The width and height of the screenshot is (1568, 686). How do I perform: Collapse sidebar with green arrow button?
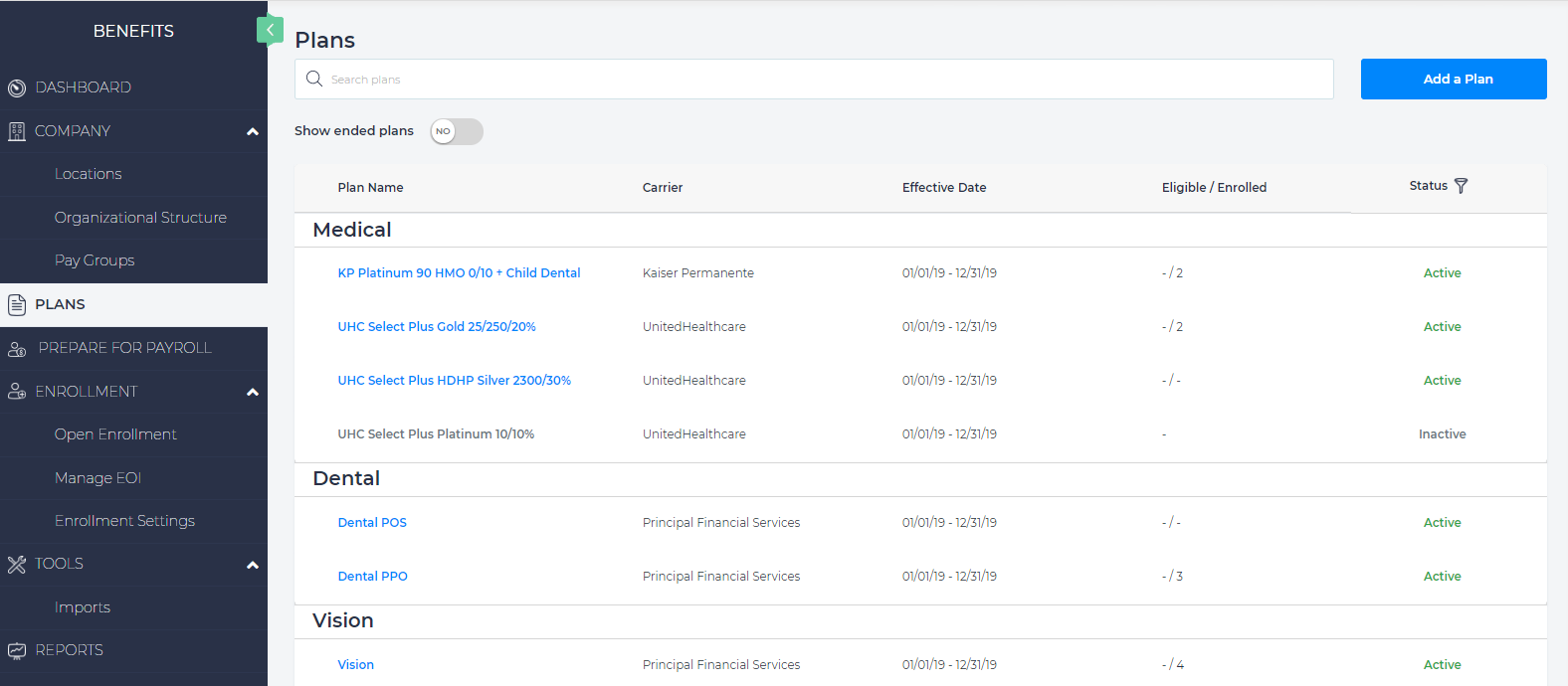[x=270, y=30]
